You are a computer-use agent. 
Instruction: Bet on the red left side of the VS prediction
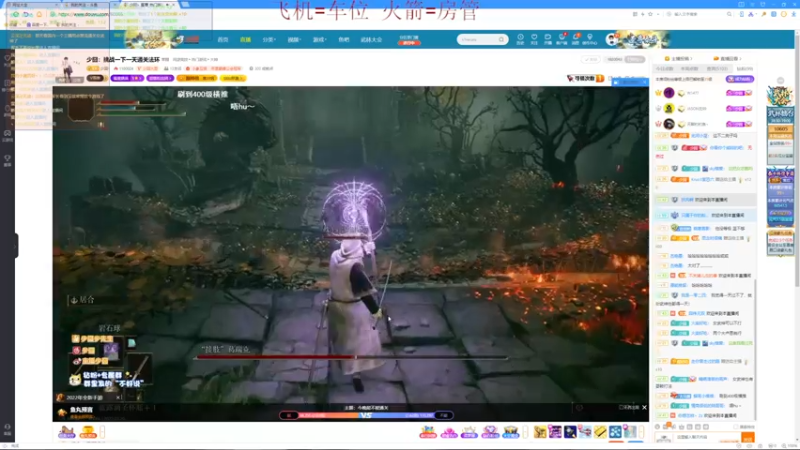coord(289,415)
